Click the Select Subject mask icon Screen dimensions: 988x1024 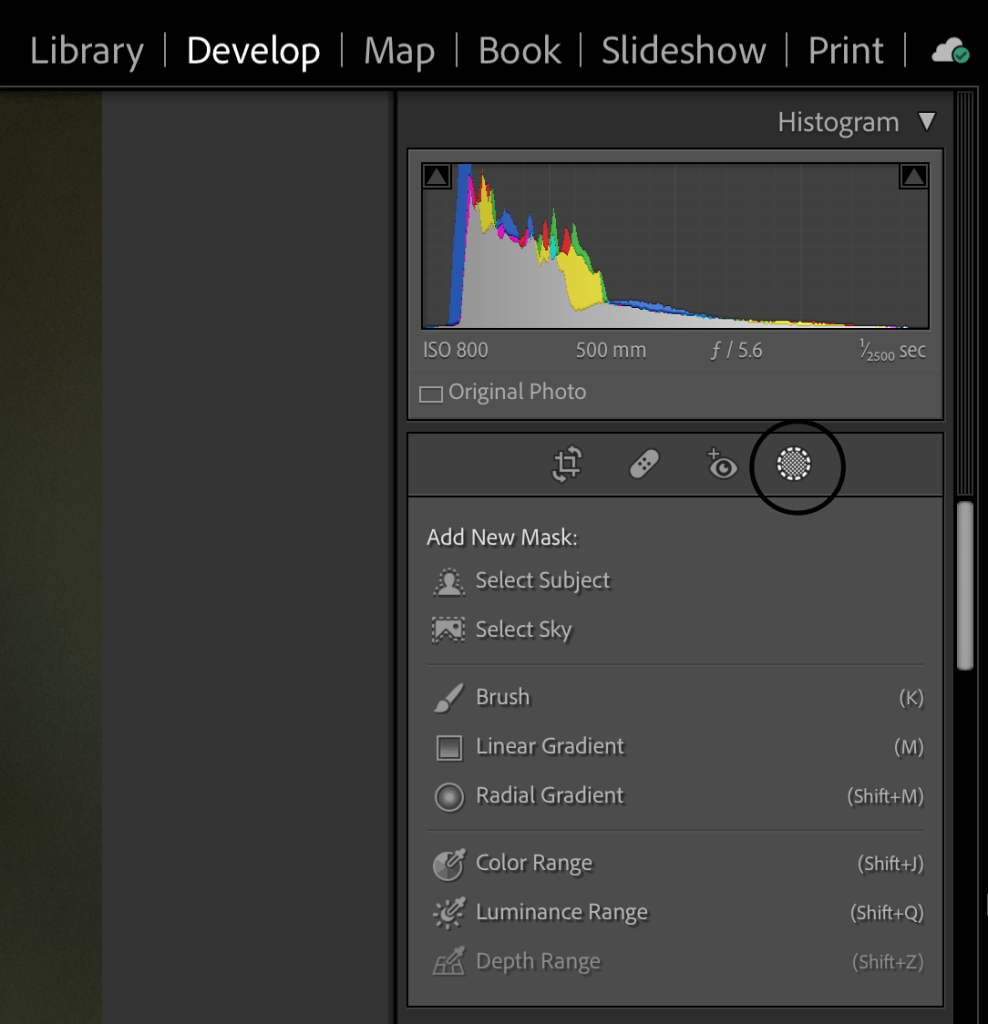point(448,582)
